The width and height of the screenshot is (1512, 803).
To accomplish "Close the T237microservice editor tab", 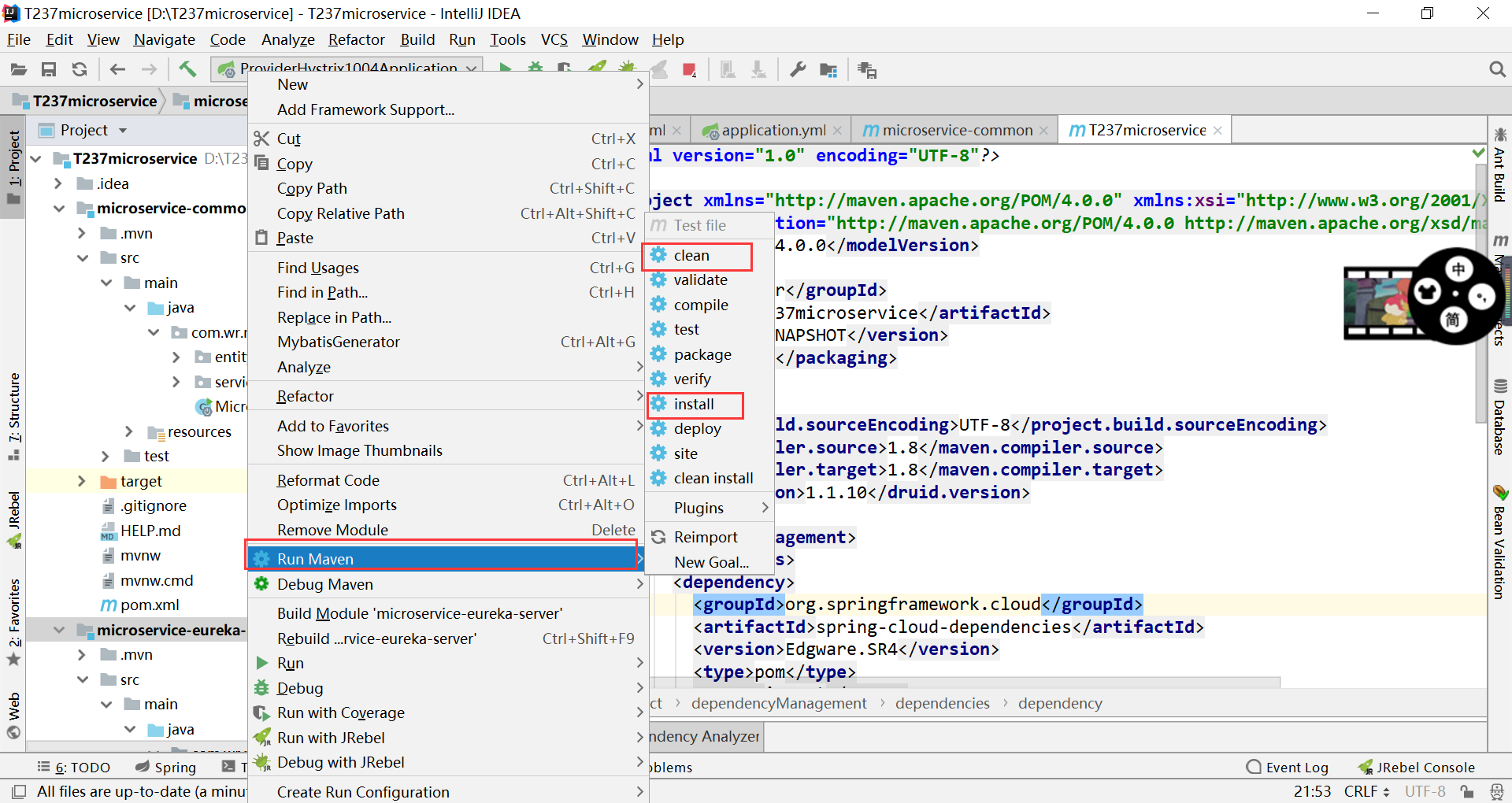I will [1217, 131].
